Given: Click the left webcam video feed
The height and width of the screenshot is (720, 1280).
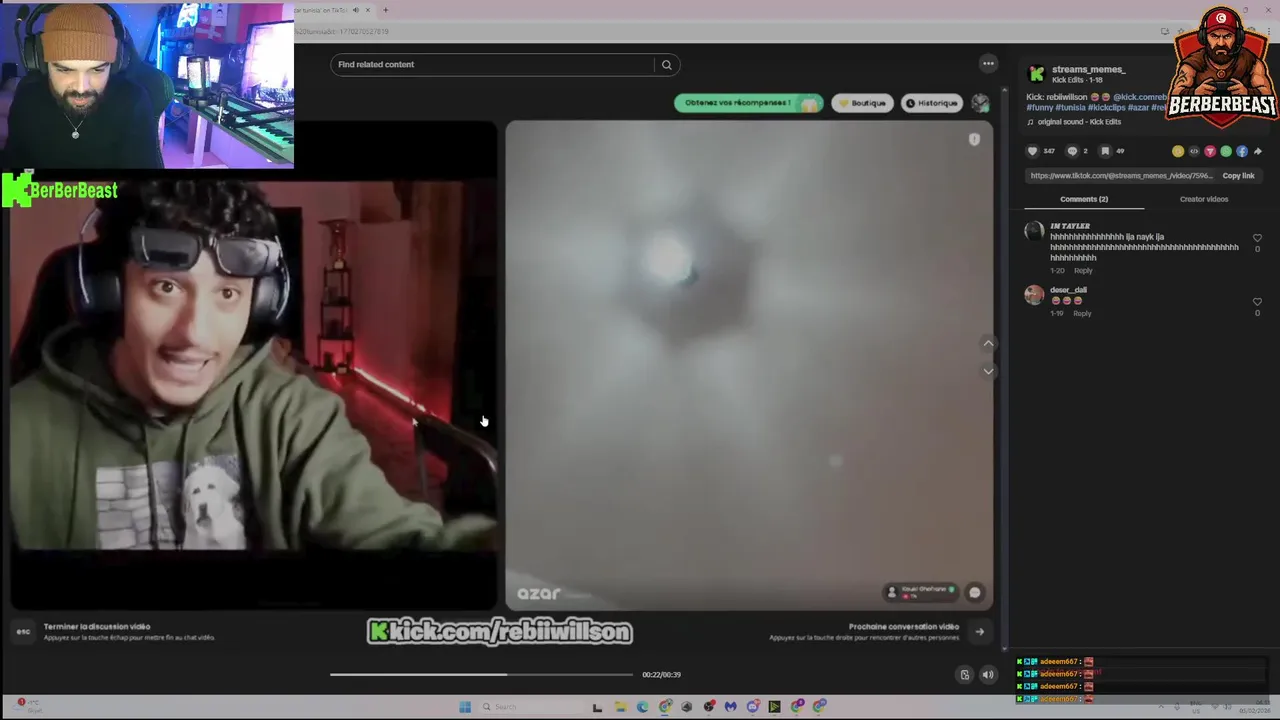Looking at the screenshot, I should tap(254, 365).
